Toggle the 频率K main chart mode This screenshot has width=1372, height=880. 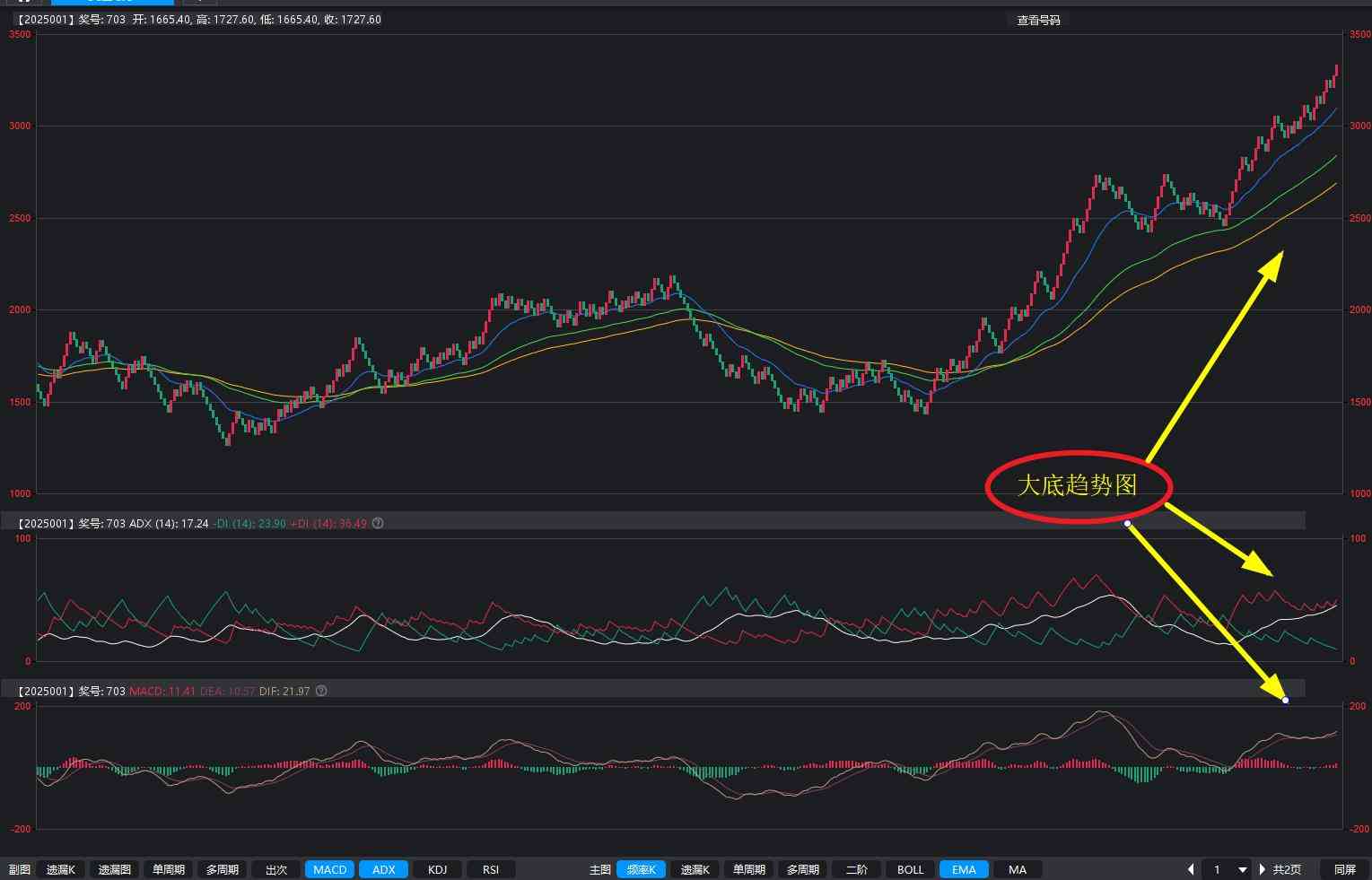point(641,869)
